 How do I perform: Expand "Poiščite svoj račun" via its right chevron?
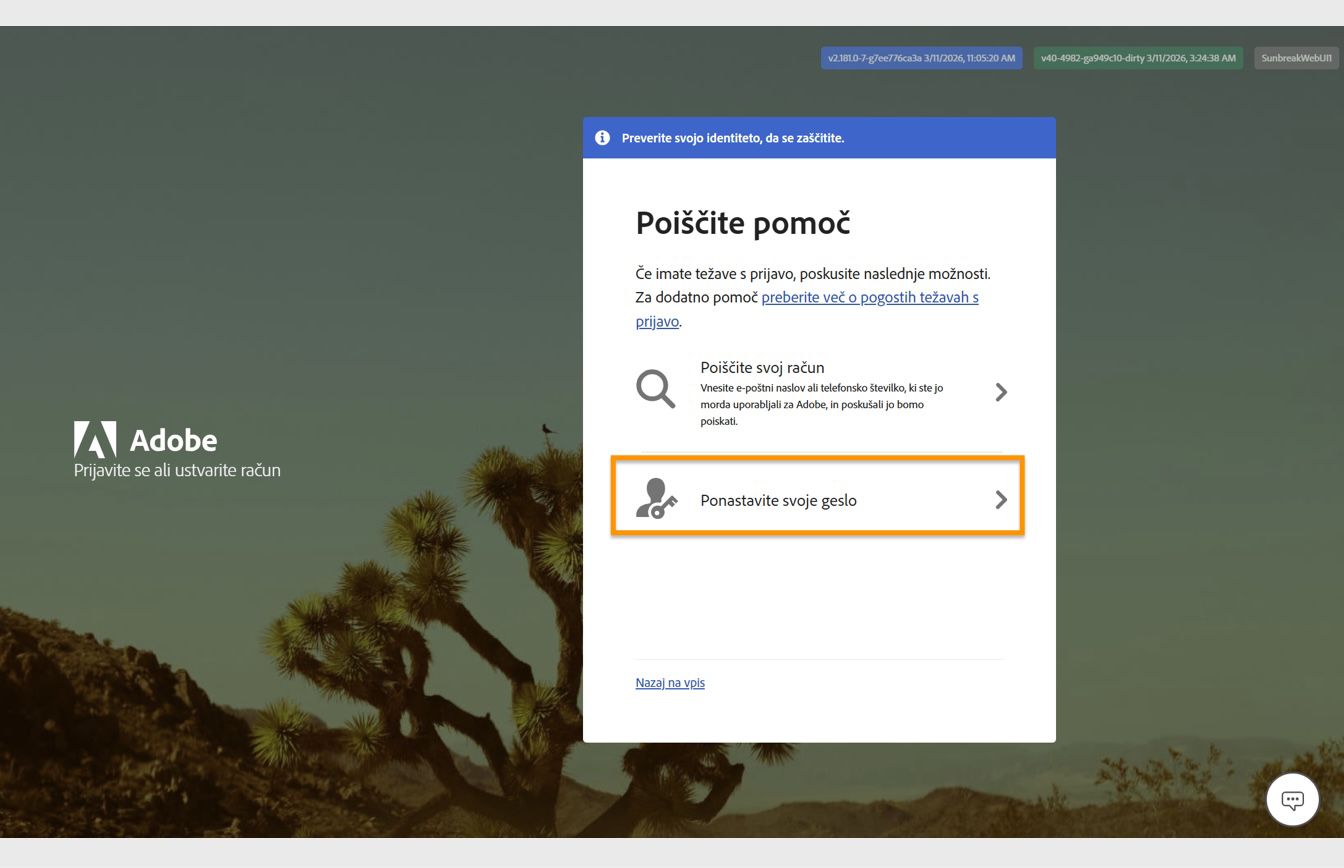[x=1001, y=392]
